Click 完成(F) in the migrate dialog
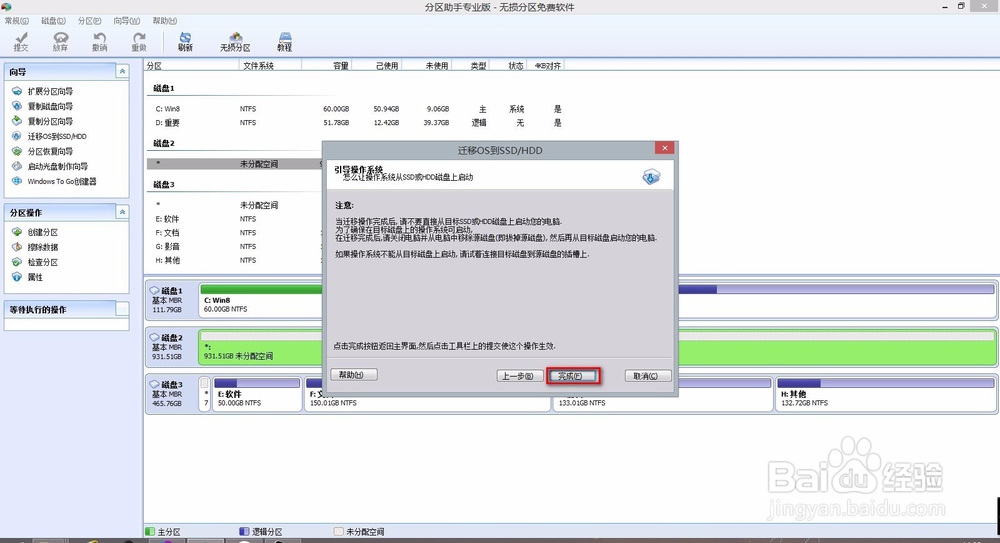The width and height of the screenshot is (1000, 543). pos(573,376)
